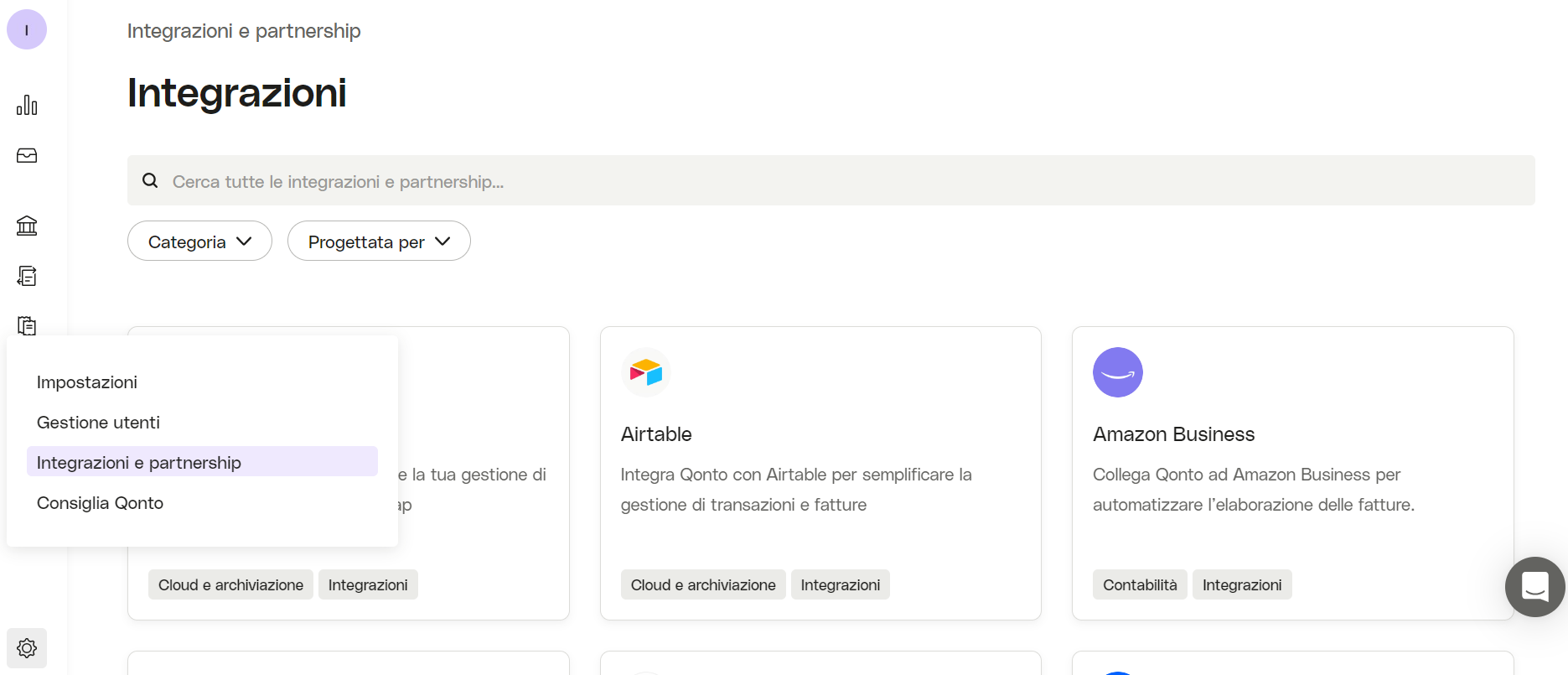
Task: Expand the Progettata per filter dropdown
Action: tap(379, 241)
